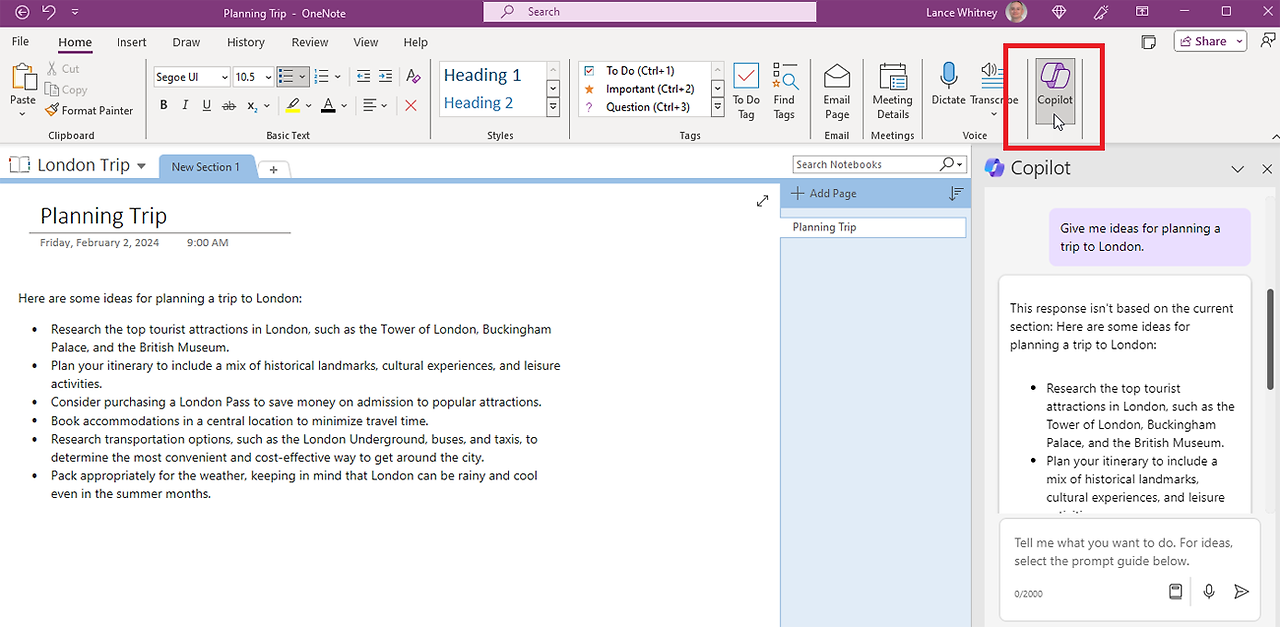Expand the page to full view
This screenshot has height=627, width=1280.
(762, 201)
